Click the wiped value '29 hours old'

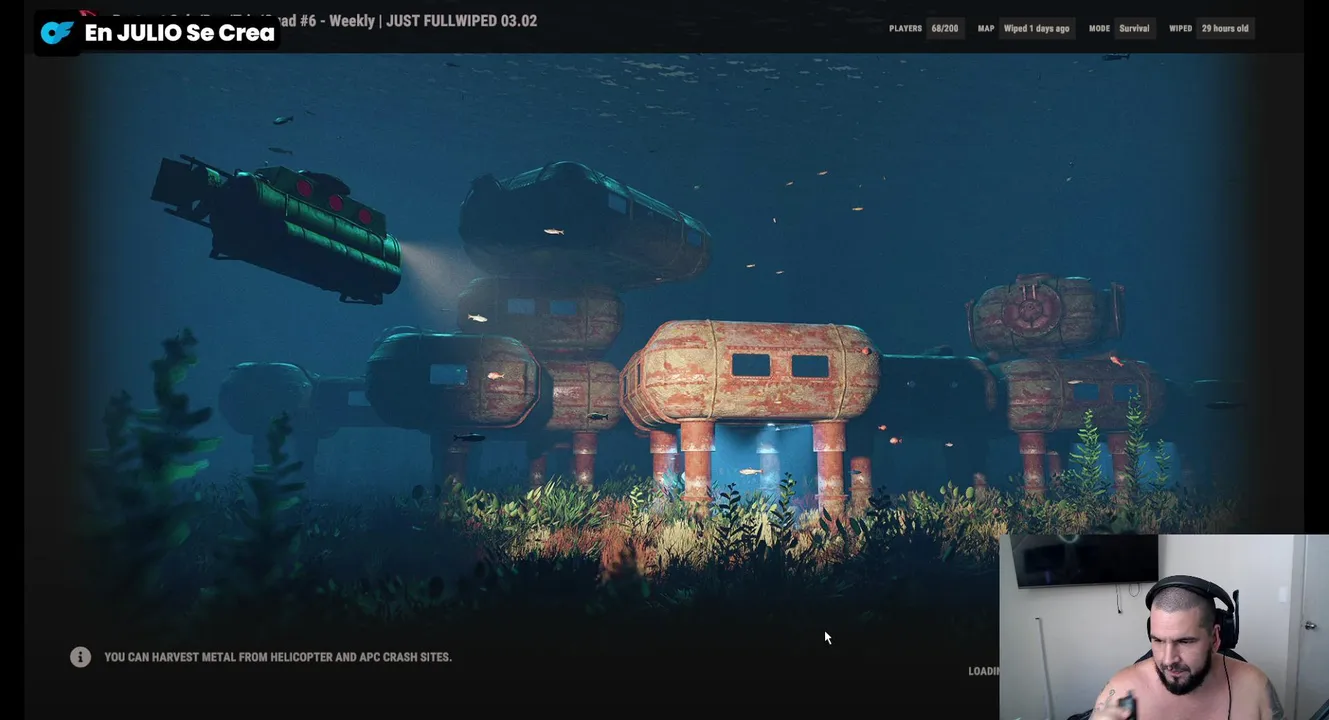click(1225, 28)
